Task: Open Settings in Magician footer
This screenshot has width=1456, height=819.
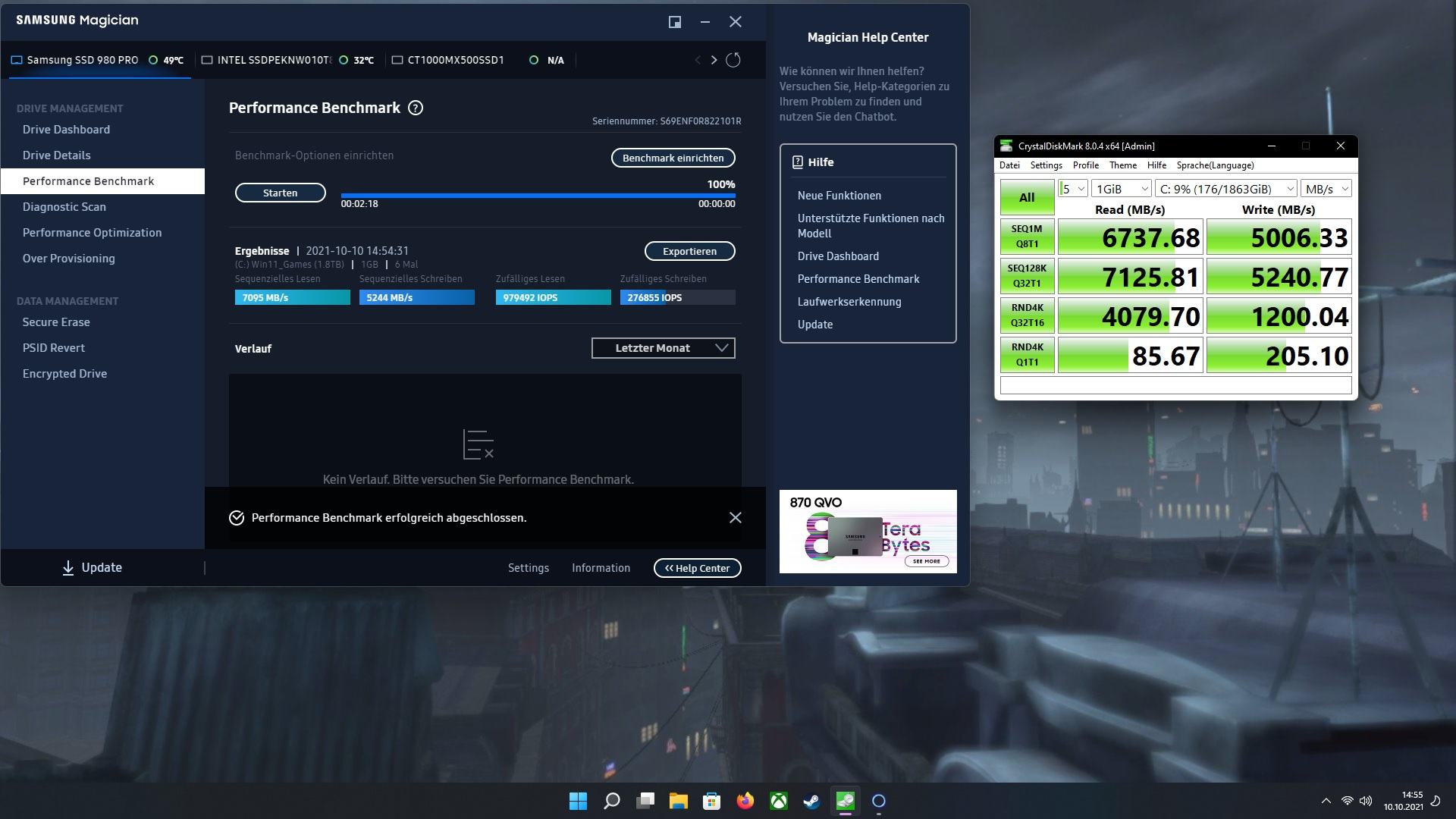Action: 529,568
